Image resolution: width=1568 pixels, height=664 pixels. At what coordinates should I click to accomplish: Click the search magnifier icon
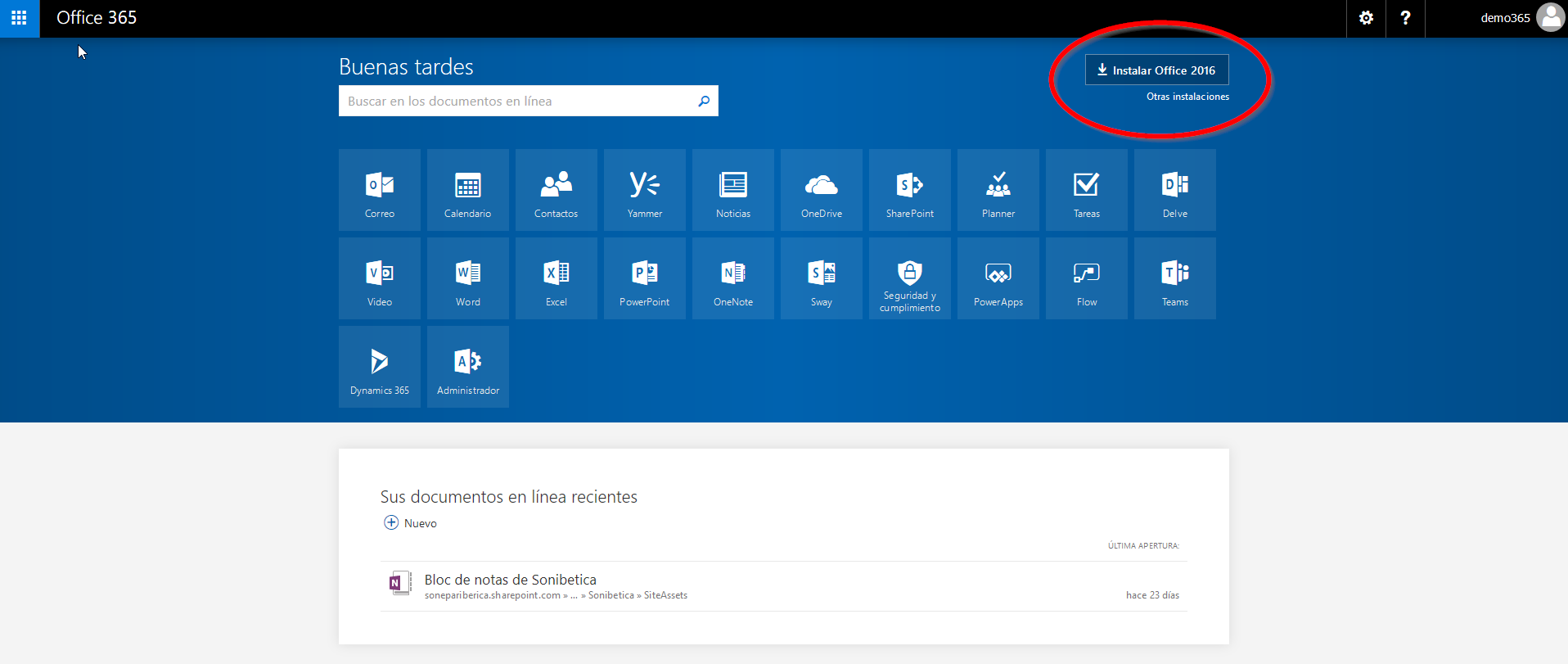pyautogui.click(x=704, y=101)
